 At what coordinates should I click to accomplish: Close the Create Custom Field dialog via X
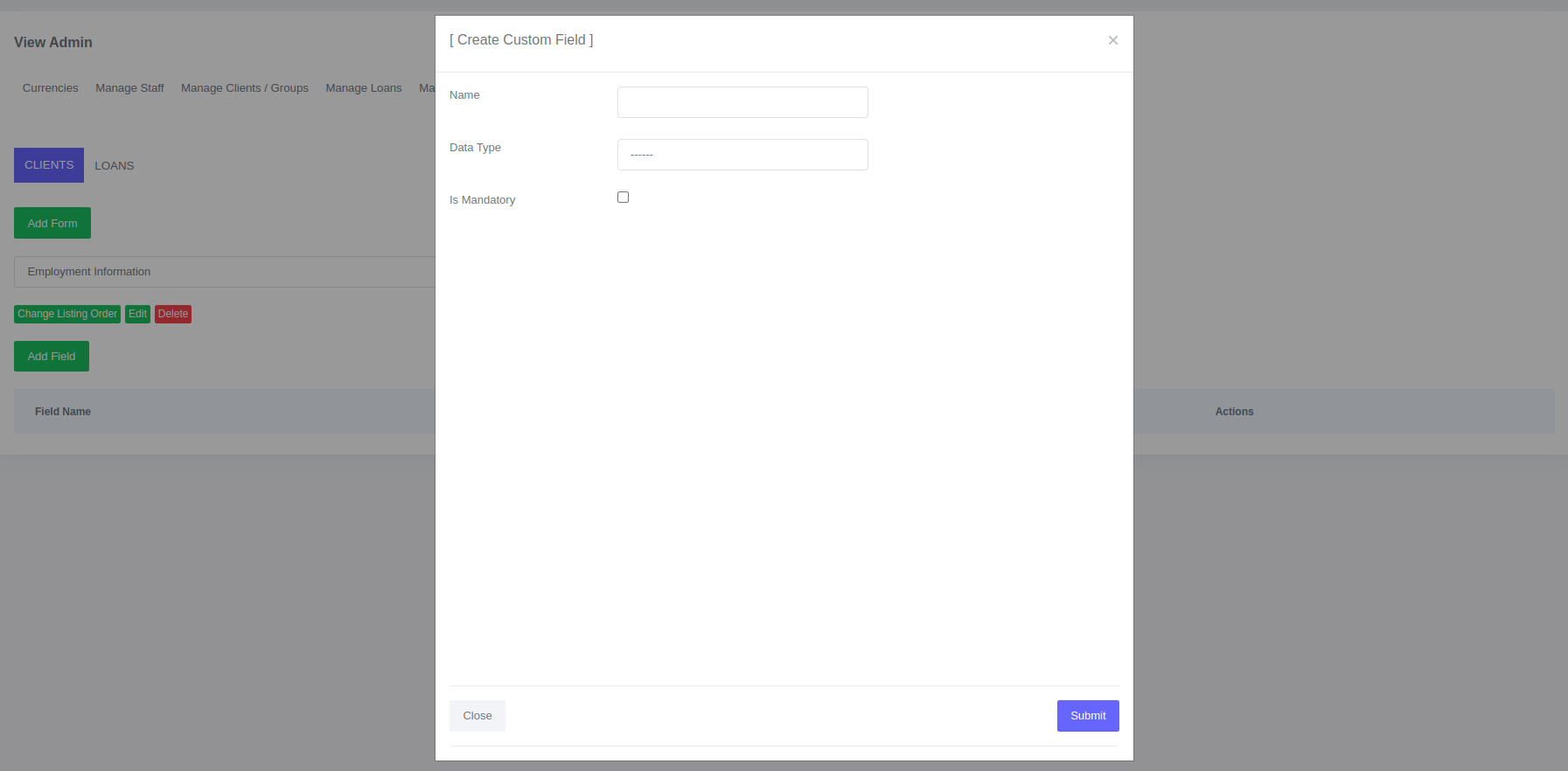pyautogui.click(x=1112, y=40)
